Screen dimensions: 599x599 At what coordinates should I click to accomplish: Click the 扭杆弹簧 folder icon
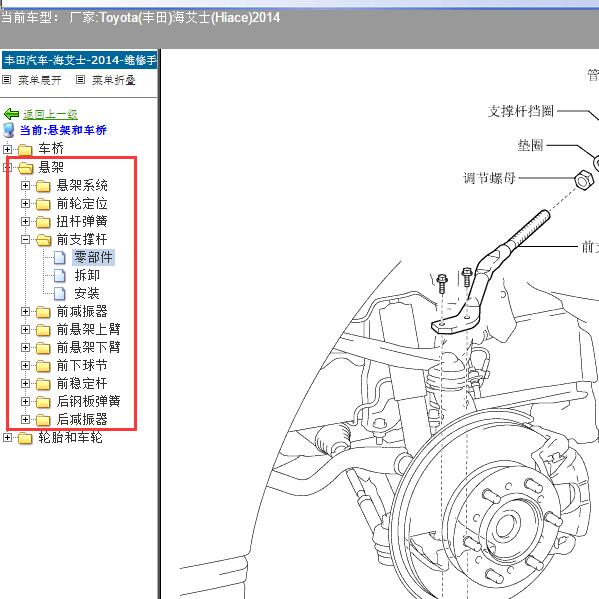coord(43,222)
